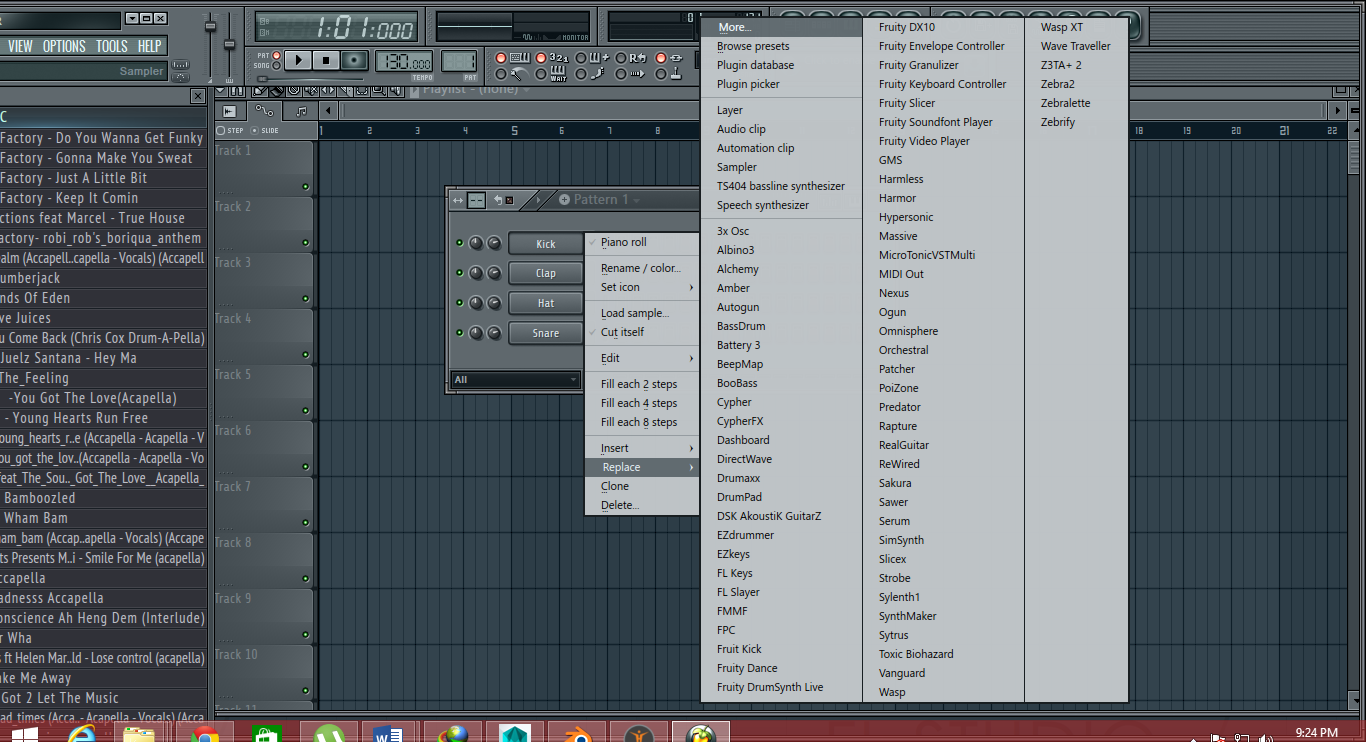Toggle step/graph view icon in step sequencer
The height and width of the screenshot is (742, 1366).
pos(477,200)
